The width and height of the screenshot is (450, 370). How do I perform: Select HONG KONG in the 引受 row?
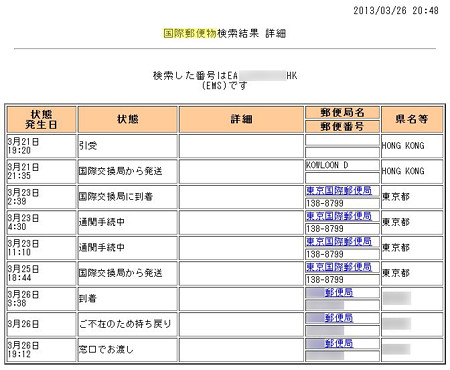(x=412, y=146)
